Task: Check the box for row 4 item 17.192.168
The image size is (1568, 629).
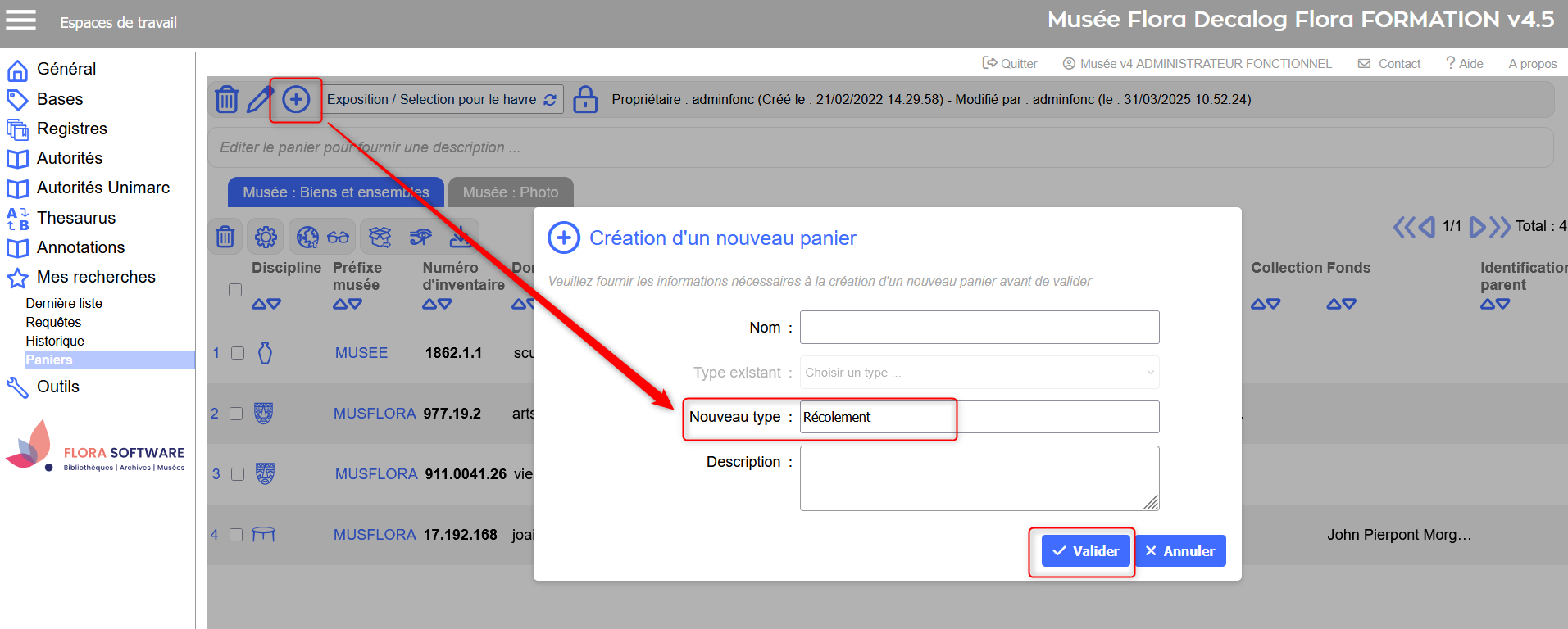Action: click(x=236, y=535)
